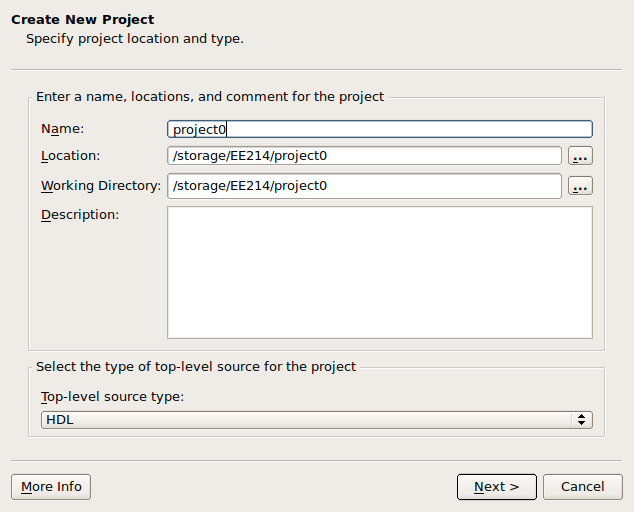Click the 'Description:' label
The width and height of the screenshot is (634, 512).
coord(80,215)
